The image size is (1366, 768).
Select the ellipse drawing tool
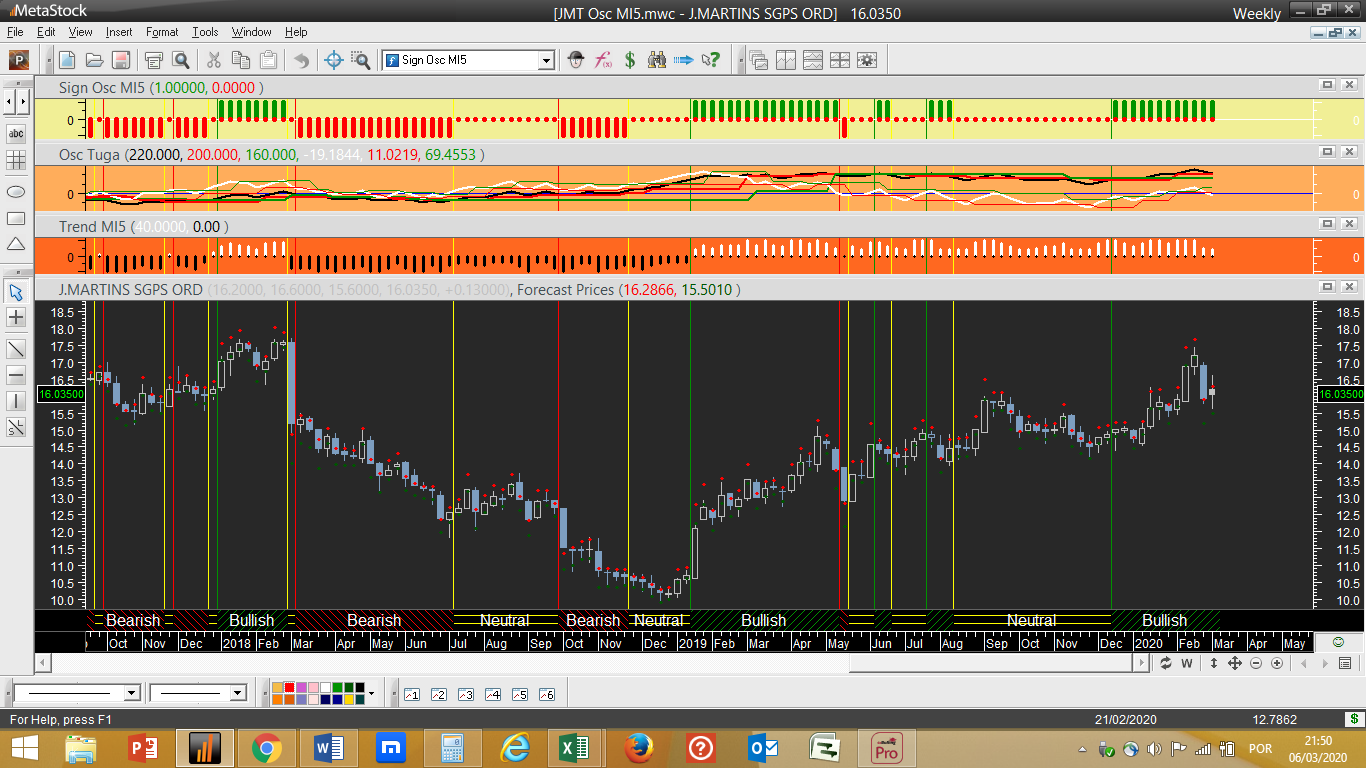[16, 190]
